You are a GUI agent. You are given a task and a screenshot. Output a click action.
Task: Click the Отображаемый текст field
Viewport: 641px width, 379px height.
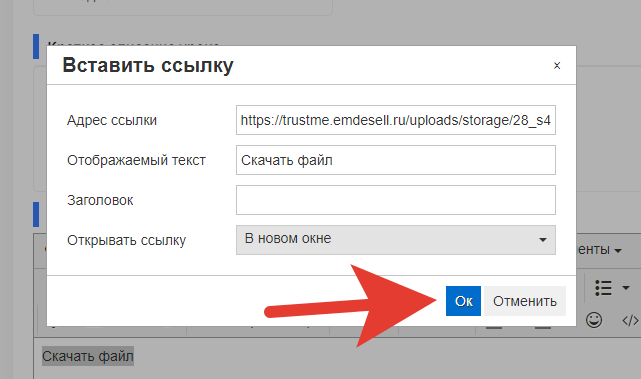[x=396, y=160]
